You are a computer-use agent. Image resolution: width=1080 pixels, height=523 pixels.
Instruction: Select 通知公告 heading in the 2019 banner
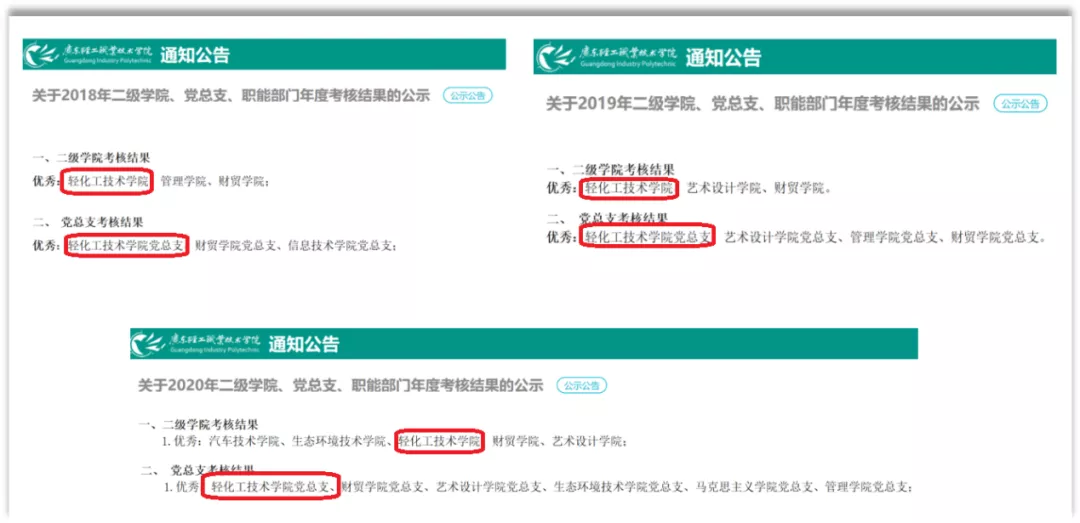point(723,57)
